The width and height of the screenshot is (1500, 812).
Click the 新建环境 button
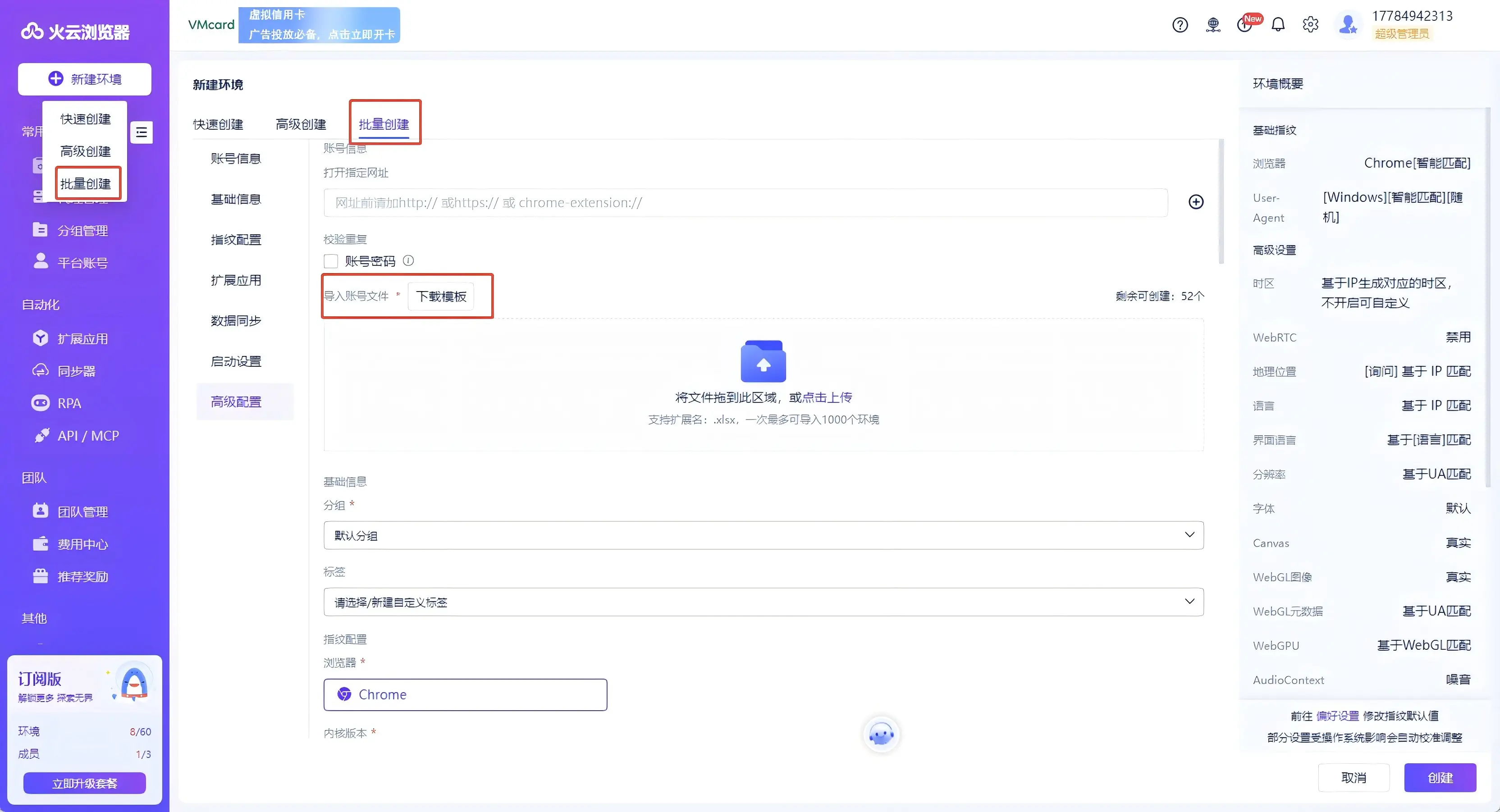point(84,79)
